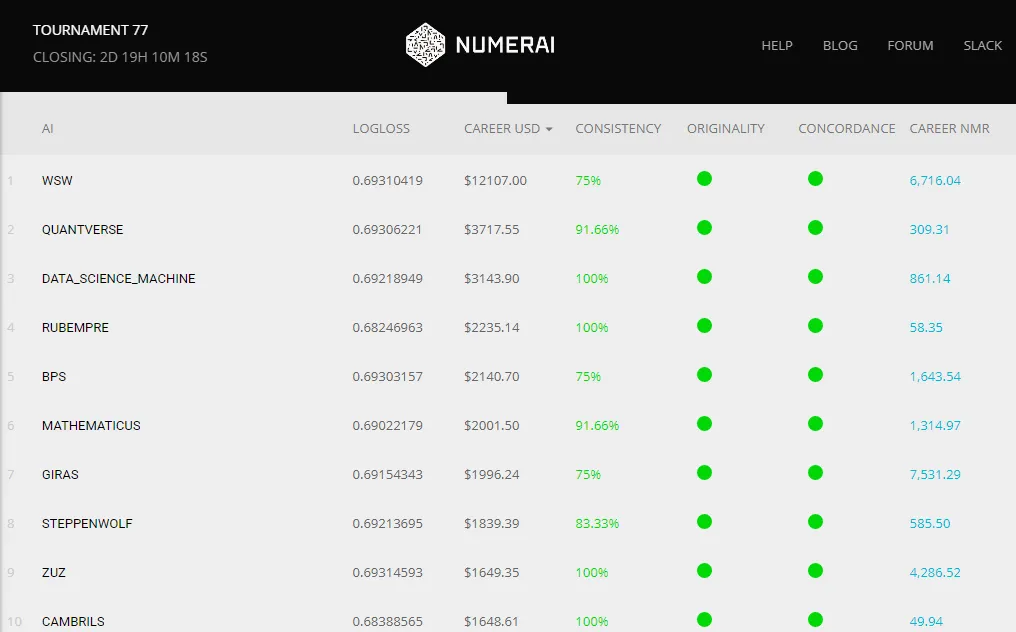
Task: Click DATA_SCIENCE_MACHINE's concordance dot
Action: (x=815, y=277)
